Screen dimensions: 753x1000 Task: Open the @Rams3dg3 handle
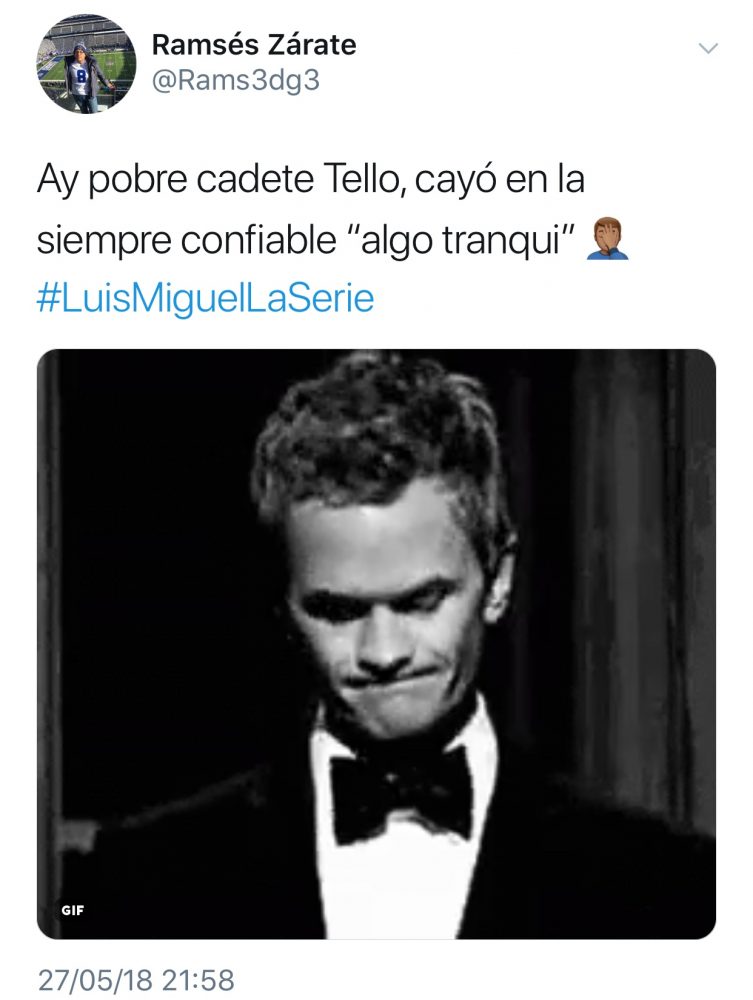[x=235, y=82]
